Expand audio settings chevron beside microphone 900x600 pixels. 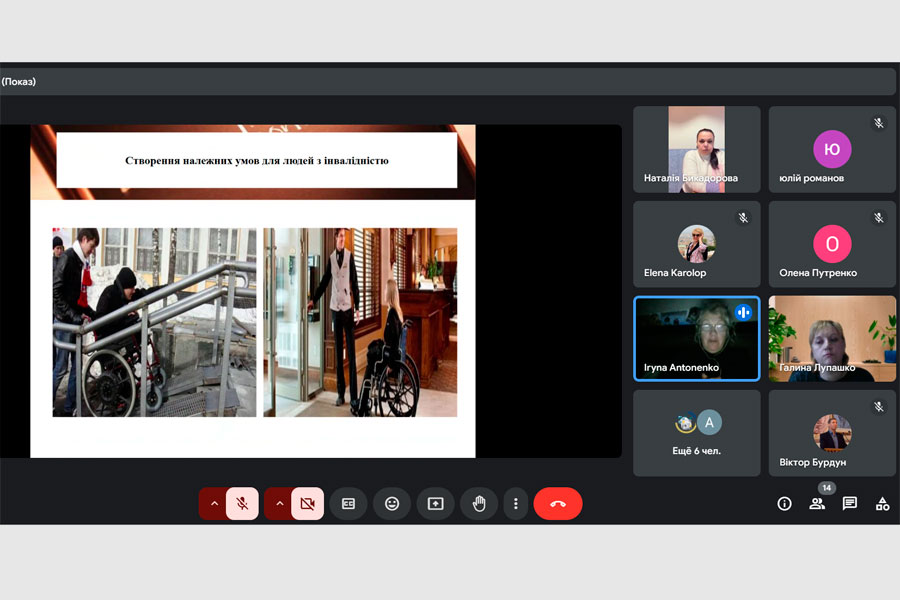(214, 504)
